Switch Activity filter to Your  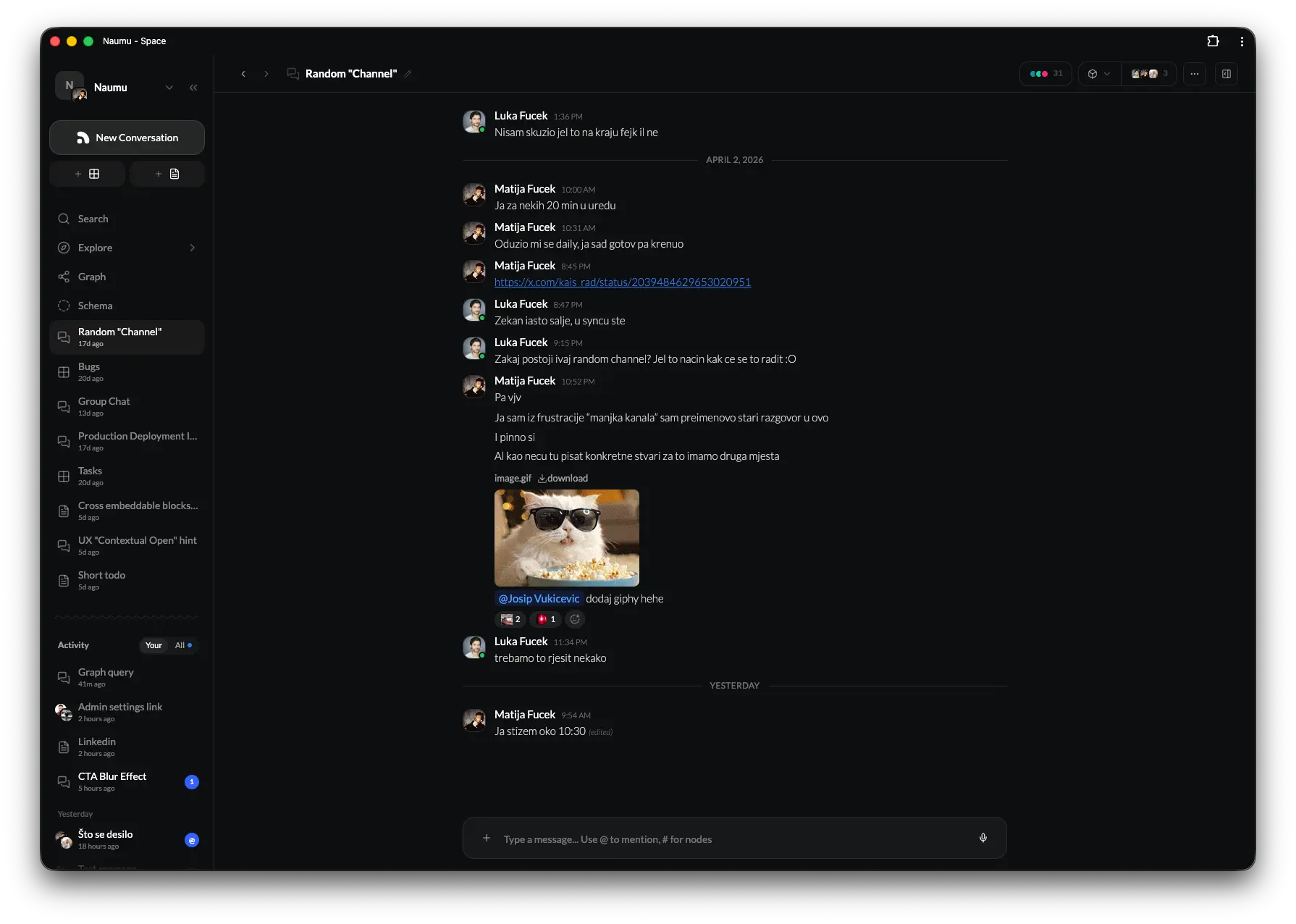[x=153, y=645]
